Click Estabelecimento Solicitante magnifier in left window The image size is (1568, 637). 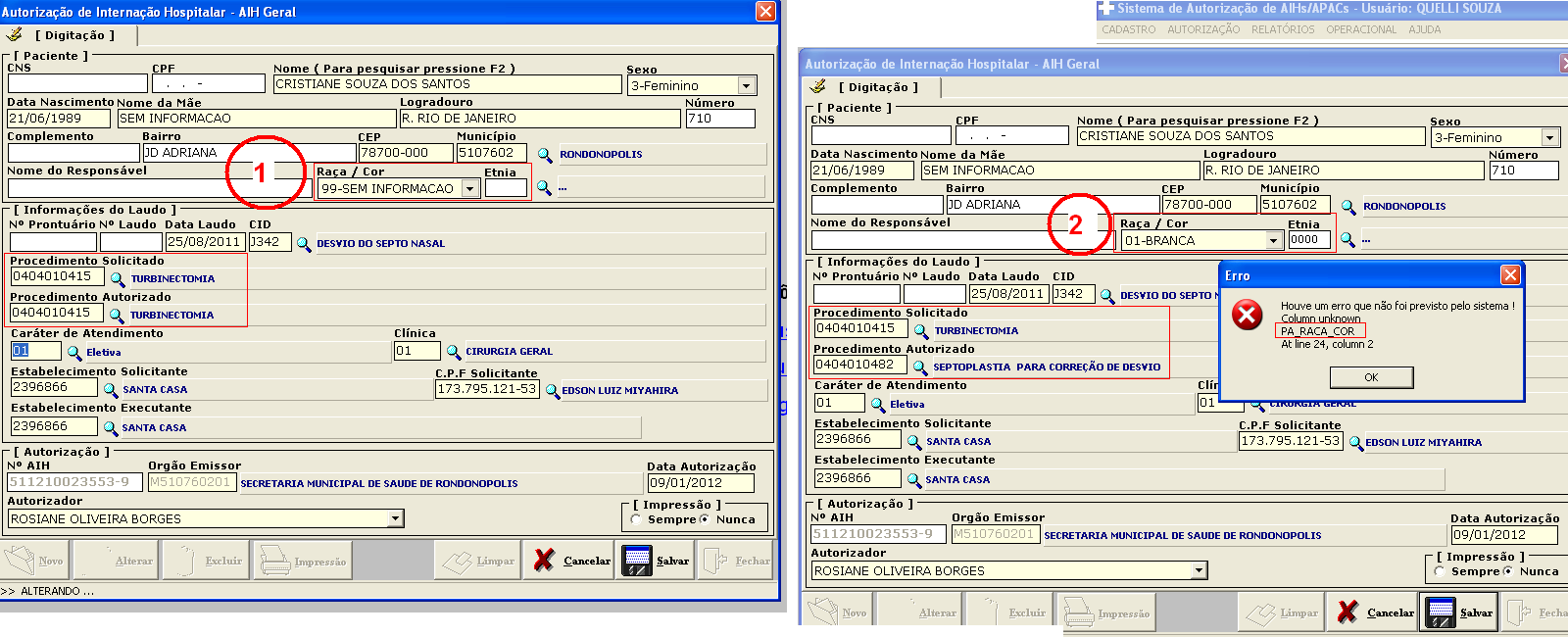pos(111,390)
